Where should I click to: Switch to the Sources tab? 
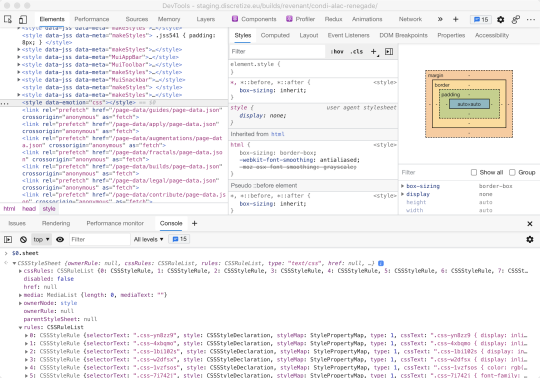(x=137, y=19)
